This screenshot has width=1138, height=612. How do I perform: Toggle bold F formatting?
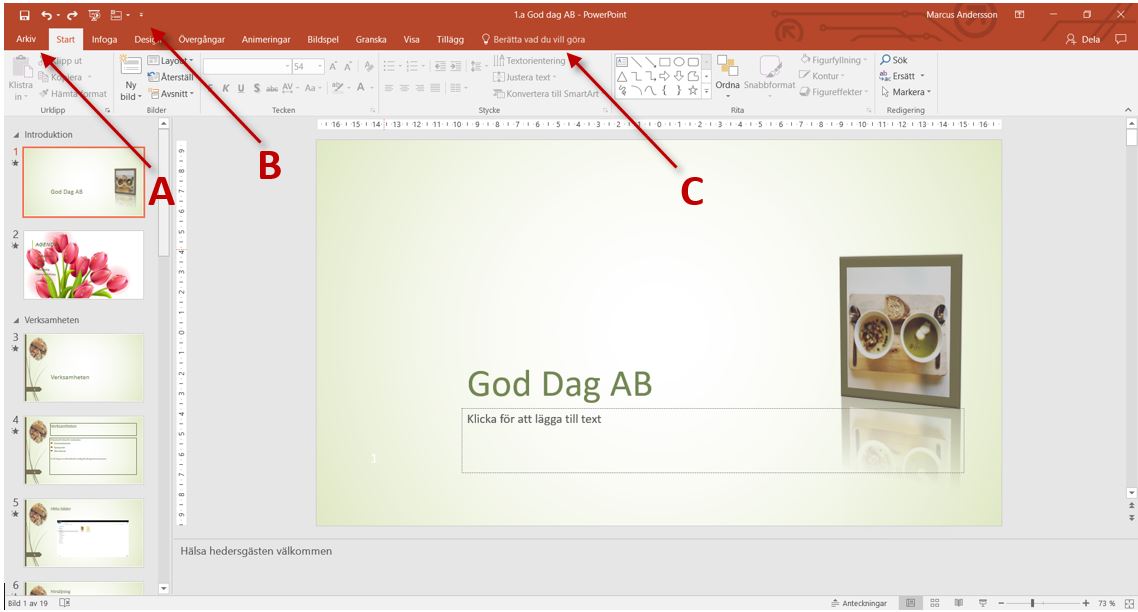point(210,88)
